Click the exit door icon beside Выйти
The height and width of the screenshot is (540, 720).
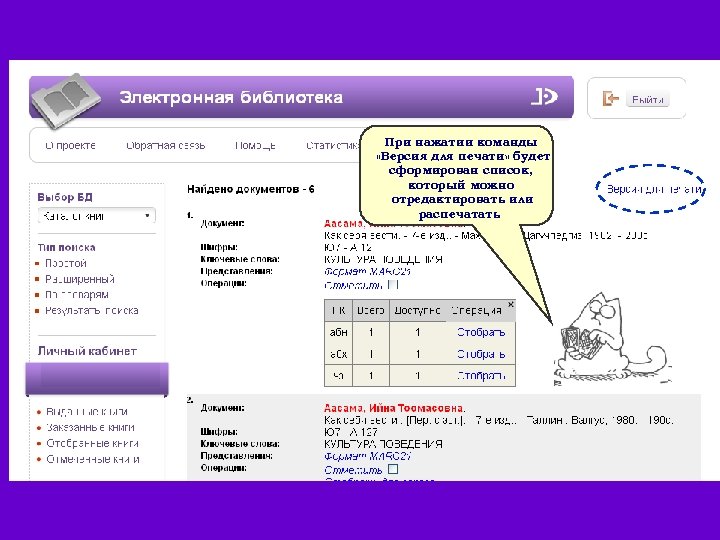610,98
